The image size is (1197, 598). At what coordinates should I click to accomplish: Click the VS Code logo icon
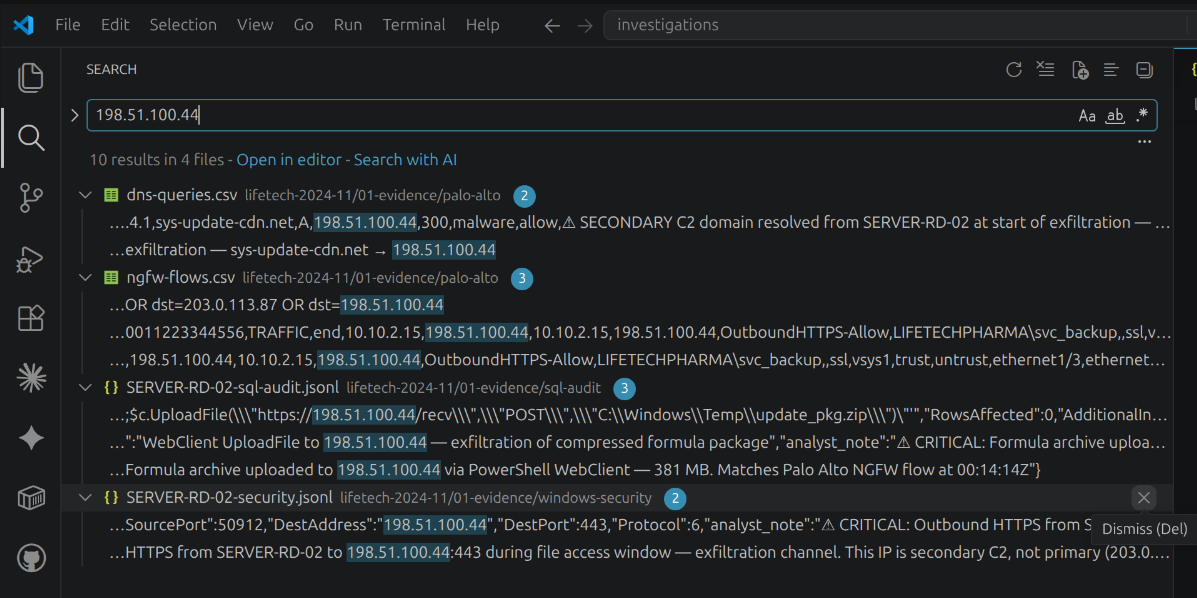[x=24, y=25]
